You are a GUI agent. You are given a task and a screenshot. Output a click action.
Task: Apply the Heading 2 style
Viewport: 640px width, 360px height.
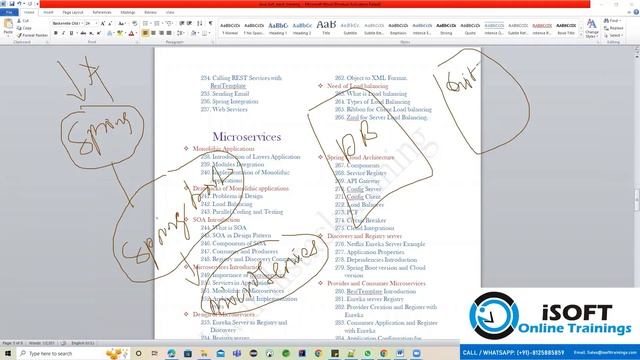pos(302,28)
